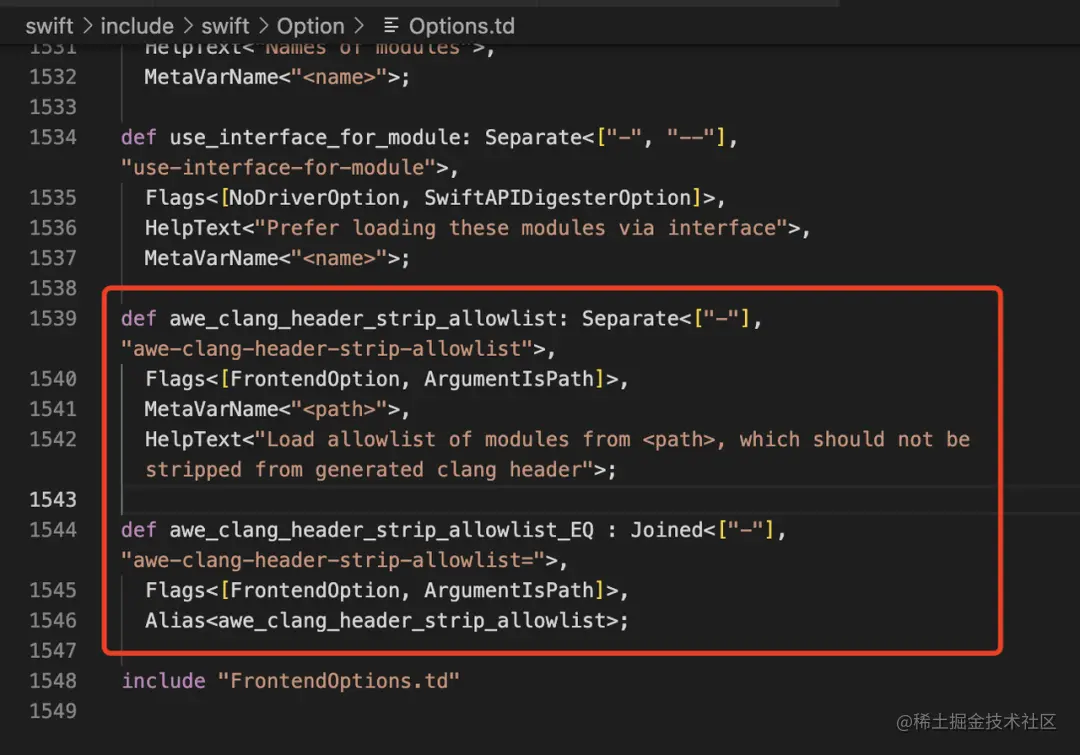
Task: Click 'Separate' keyword on line 1534
Action: tap(533, 137)
